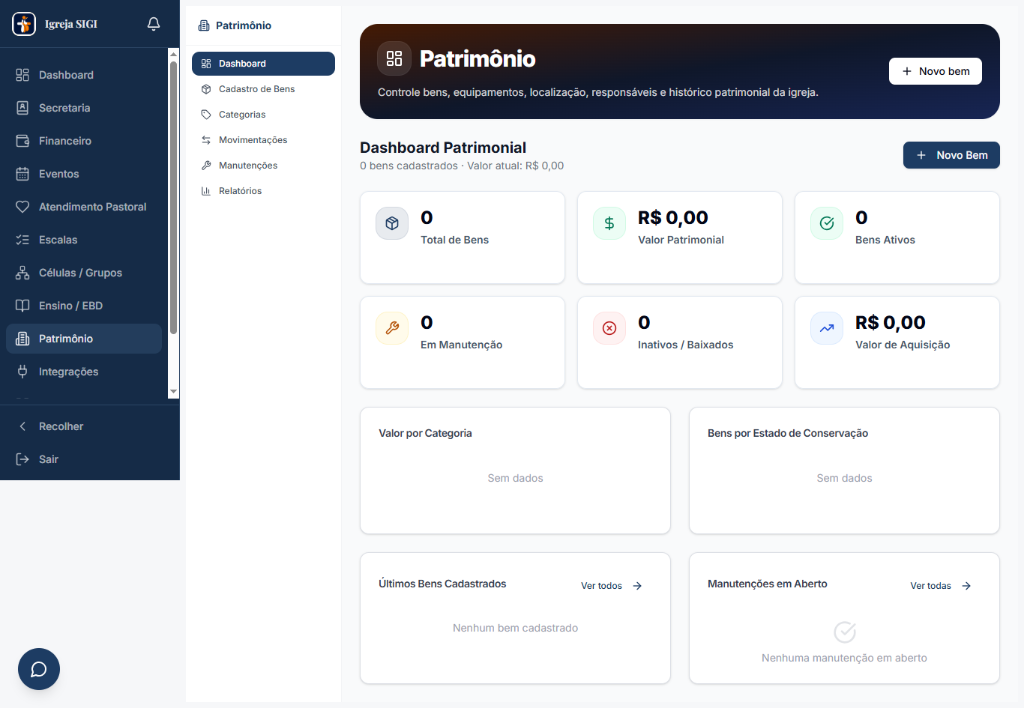
Task: Select Células / Grupos menu item
Action: [x=84, y=273]
